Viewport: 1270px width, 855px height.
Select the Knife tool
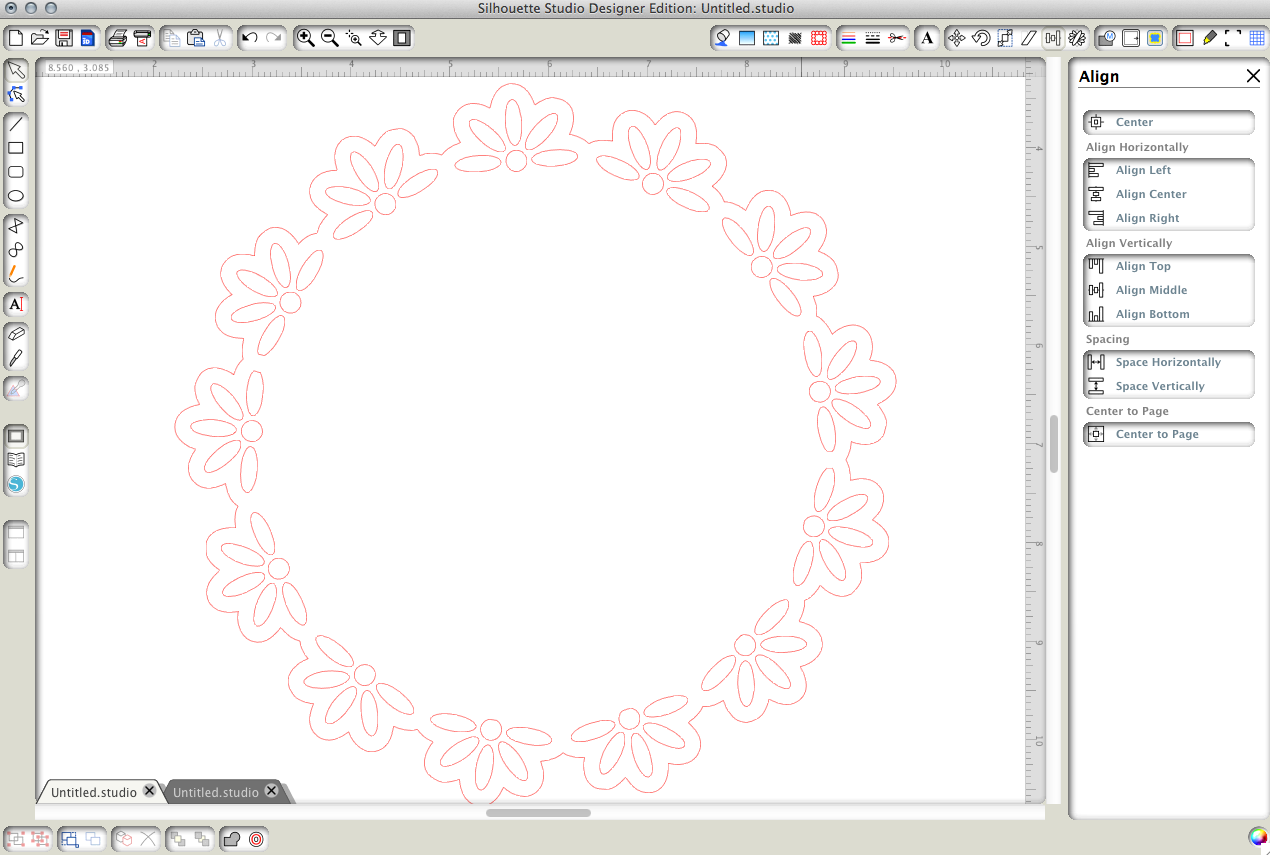[16, 358]
